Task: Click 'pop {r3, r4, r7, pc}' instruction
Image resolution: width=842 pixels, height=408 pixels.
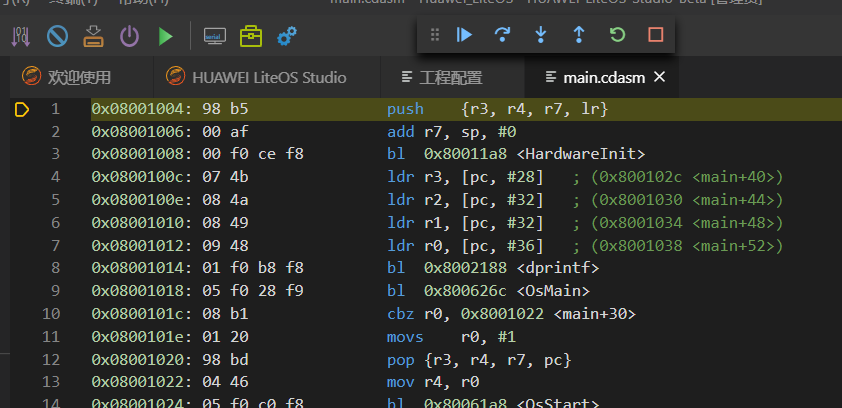Action: click(479, 360)
